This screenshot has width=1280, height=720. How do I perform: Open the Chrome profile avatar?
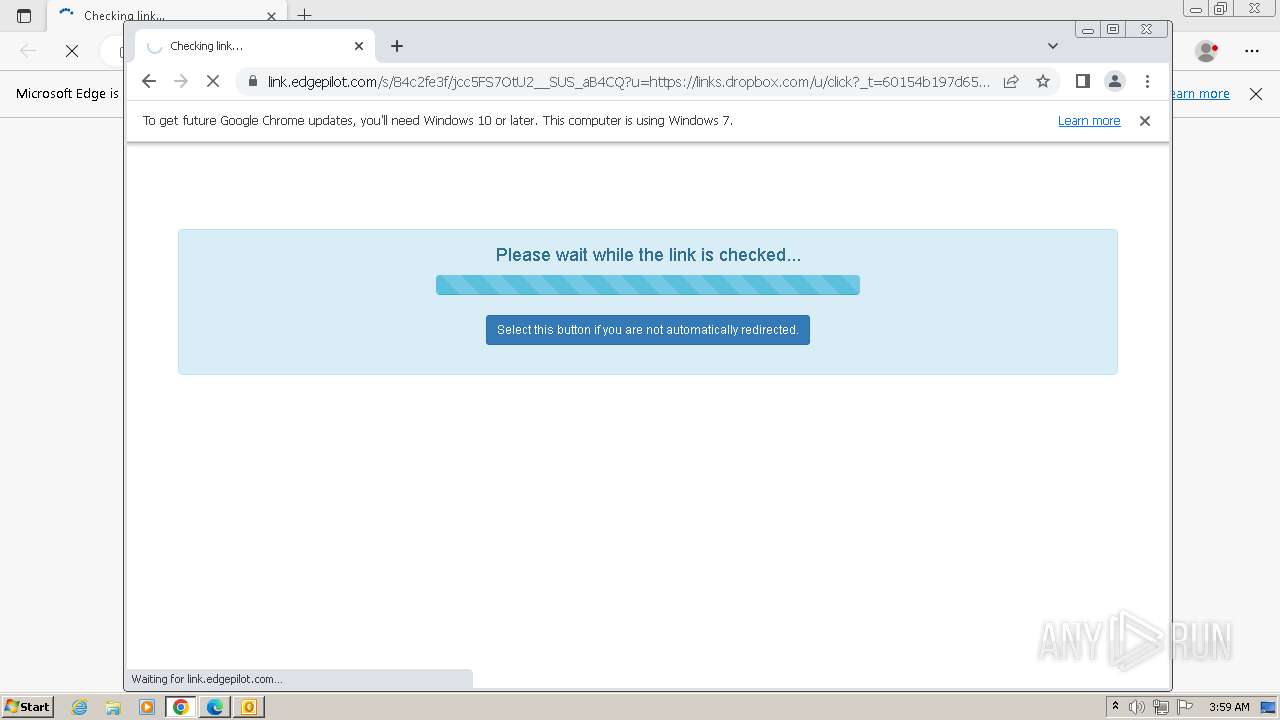pos(1115,81)
